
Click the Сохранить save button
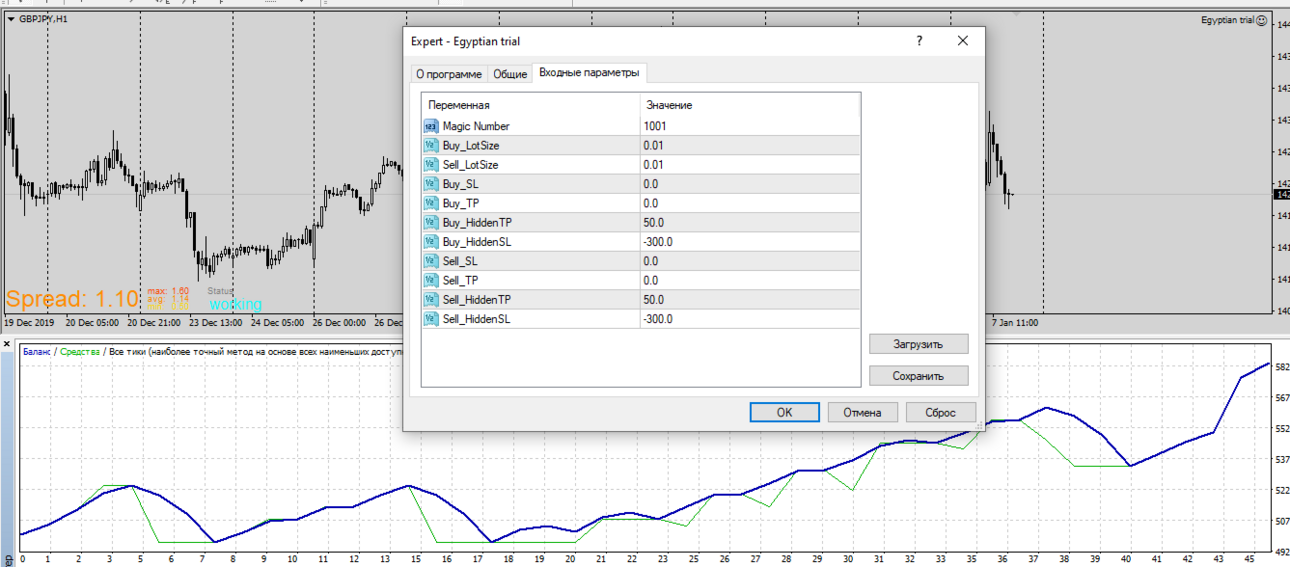click(x=918, y=376)
